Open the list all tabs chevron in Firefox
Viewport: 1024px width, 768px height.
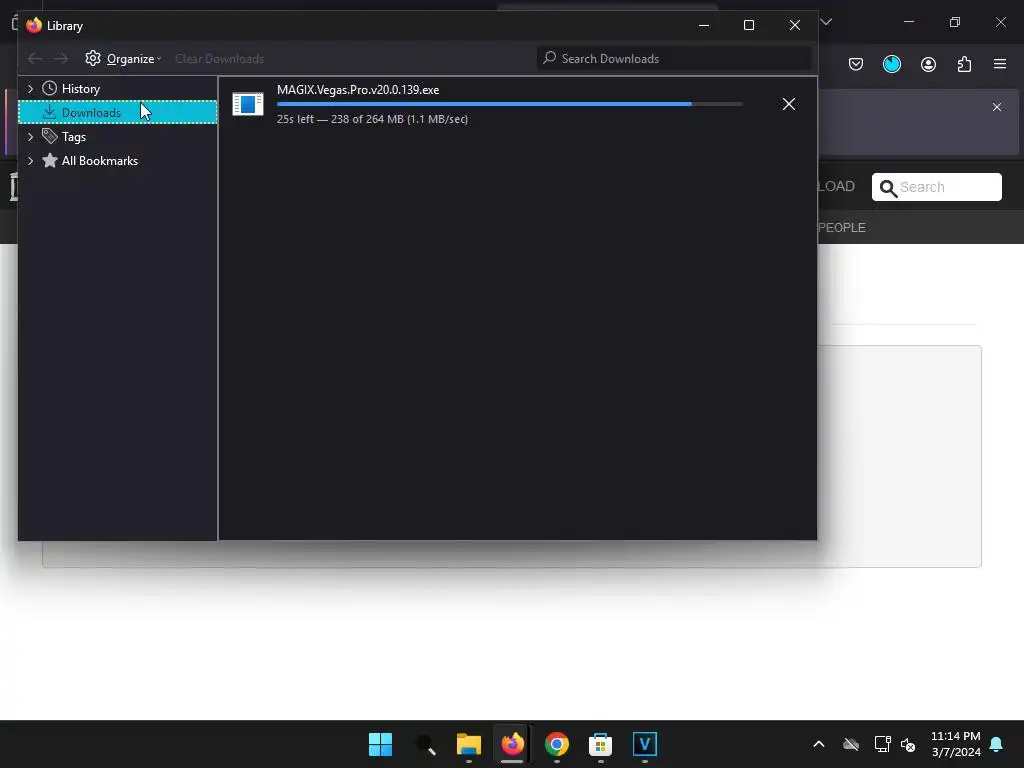tap(827, 22)
